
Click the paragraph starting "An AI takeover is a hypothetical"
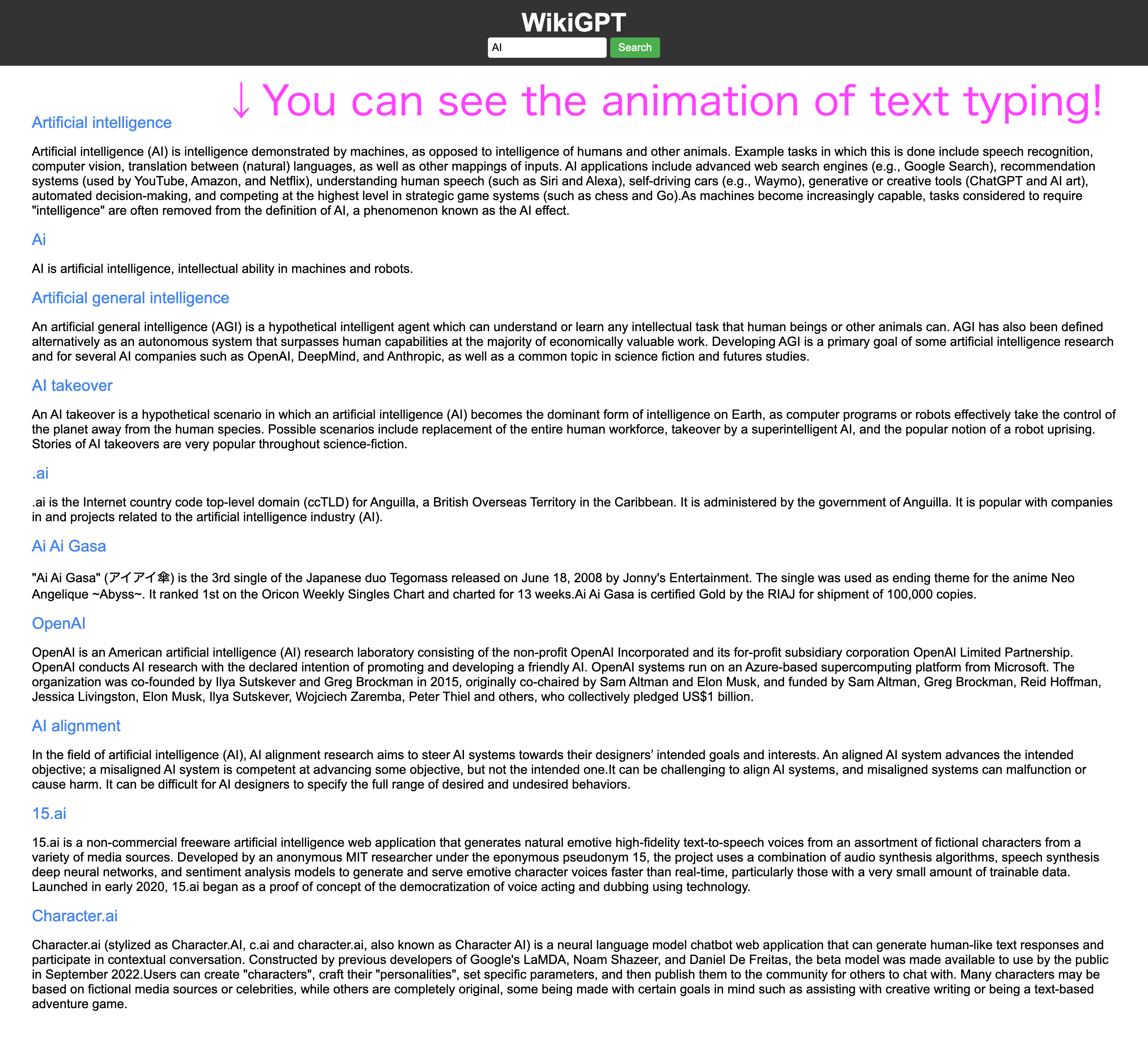pos(574,429)
